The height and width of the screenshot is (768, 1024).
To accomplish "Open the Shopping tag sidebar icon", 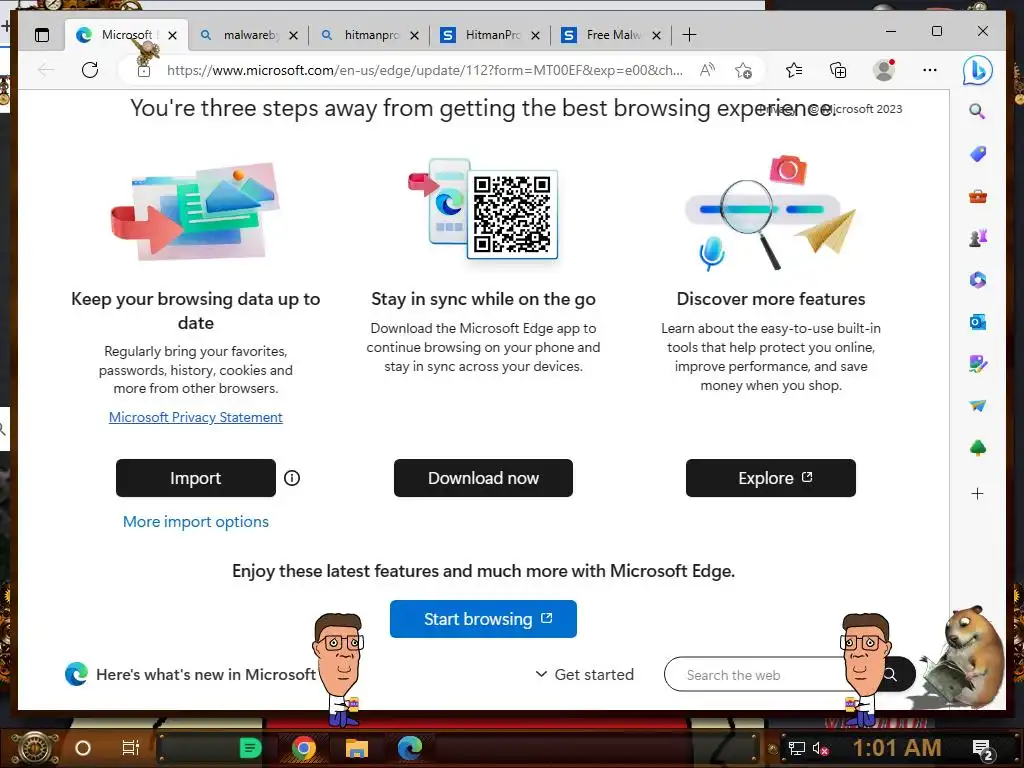I will click(x=978, y=153).
